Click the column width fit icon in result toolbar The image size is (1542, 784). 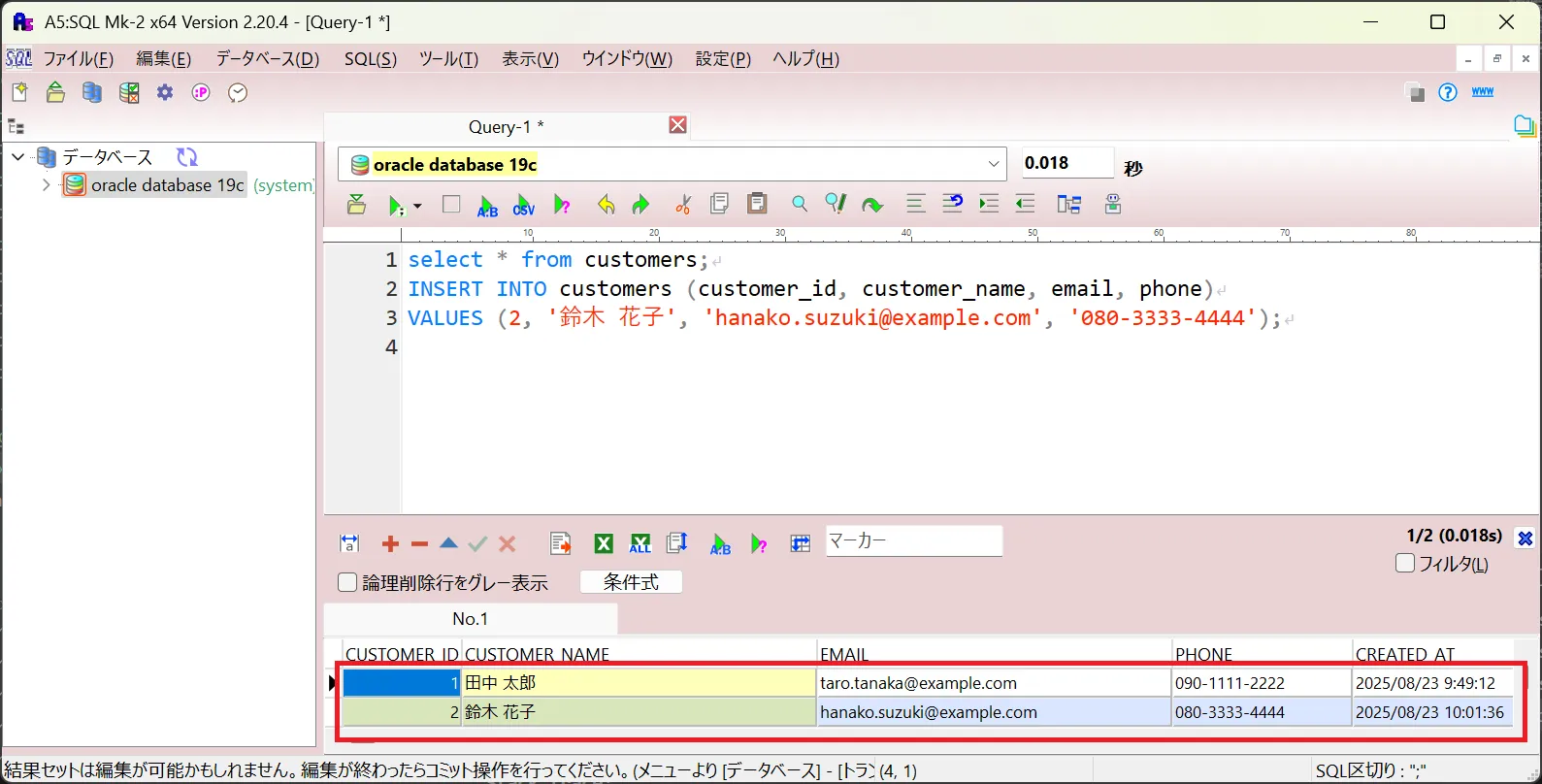pos(349,544)
